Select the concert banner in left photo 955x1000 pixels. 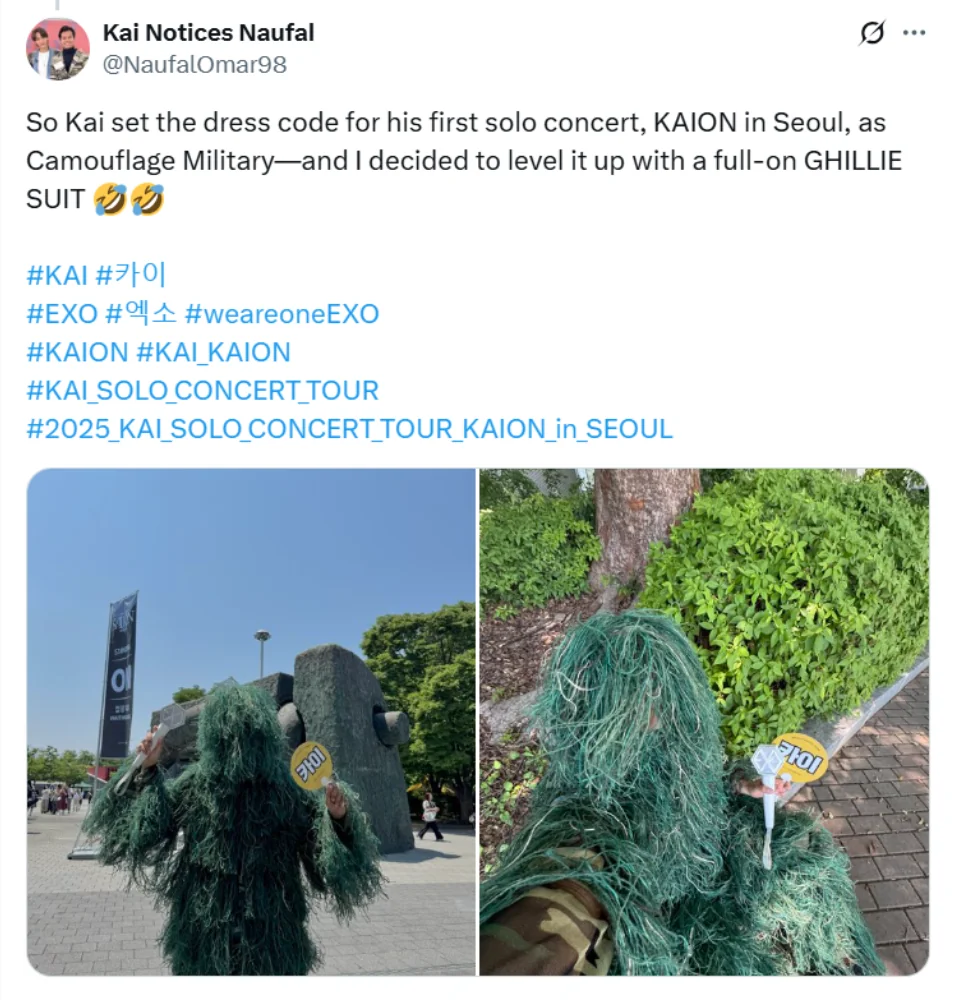[119, 673]
